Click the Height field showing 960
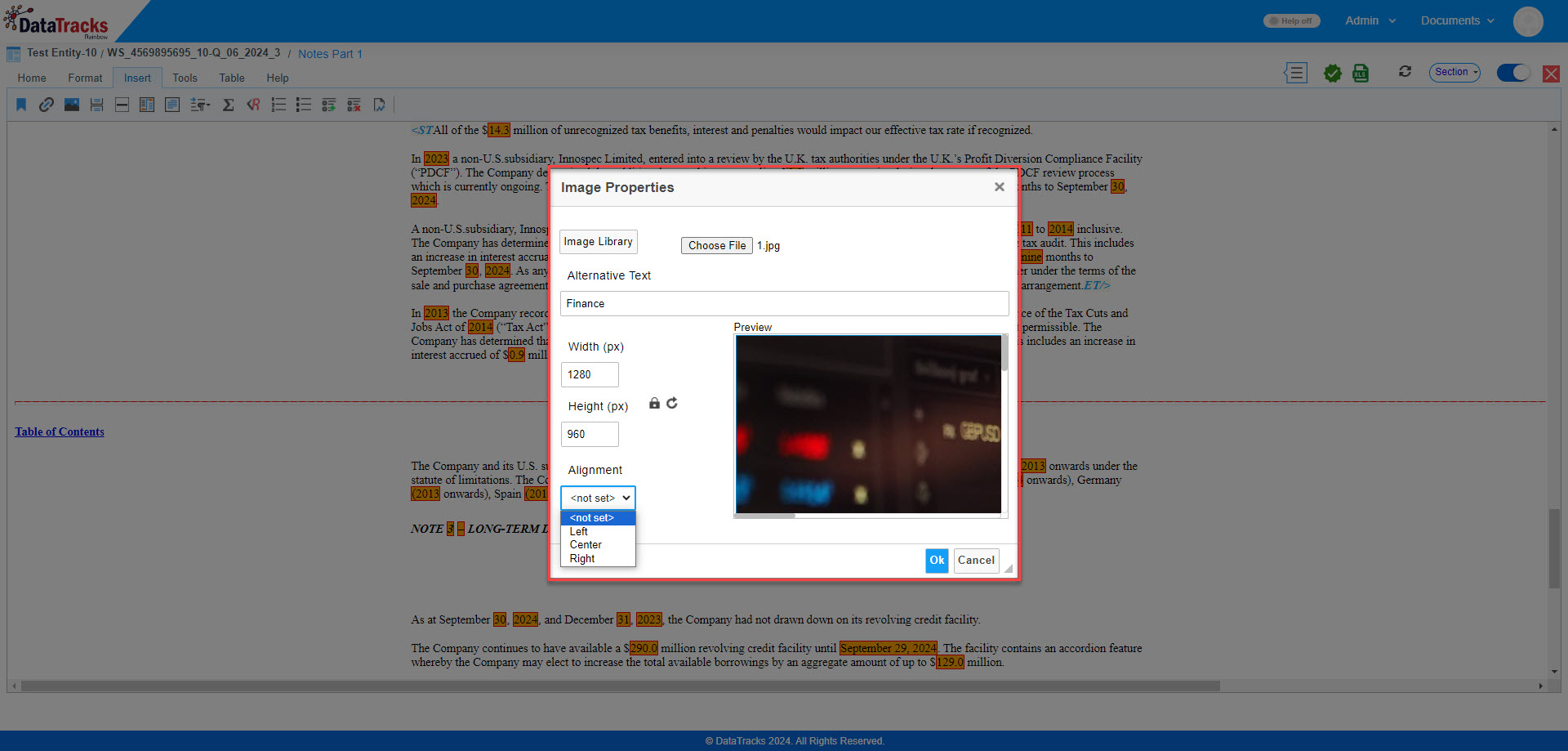 tap(590, 434)
